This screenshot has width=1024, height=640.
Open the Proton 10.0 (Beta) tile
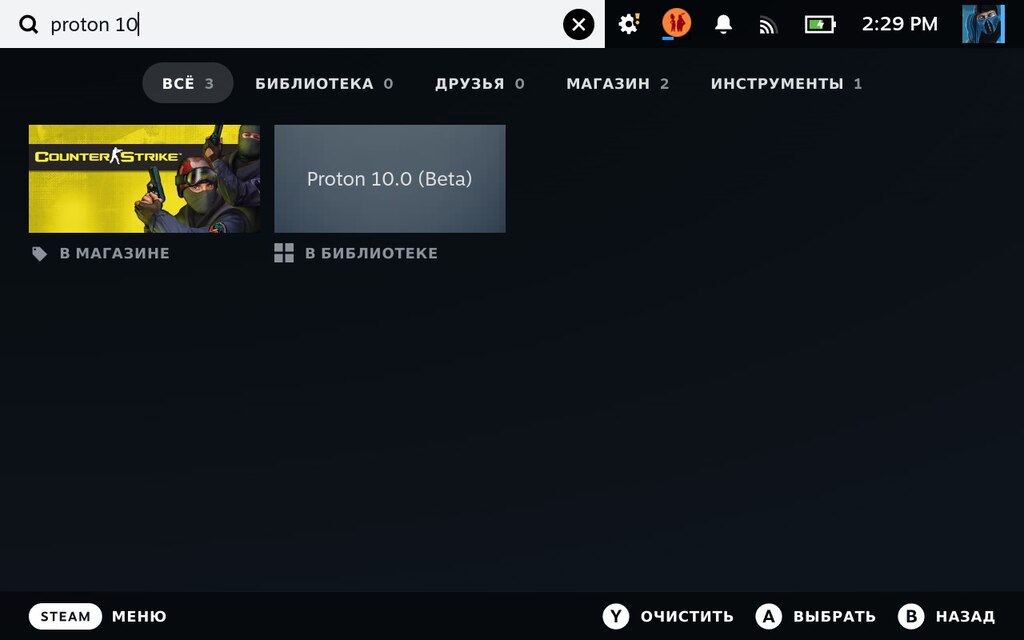pyautogui.click(x=390, y=179)
